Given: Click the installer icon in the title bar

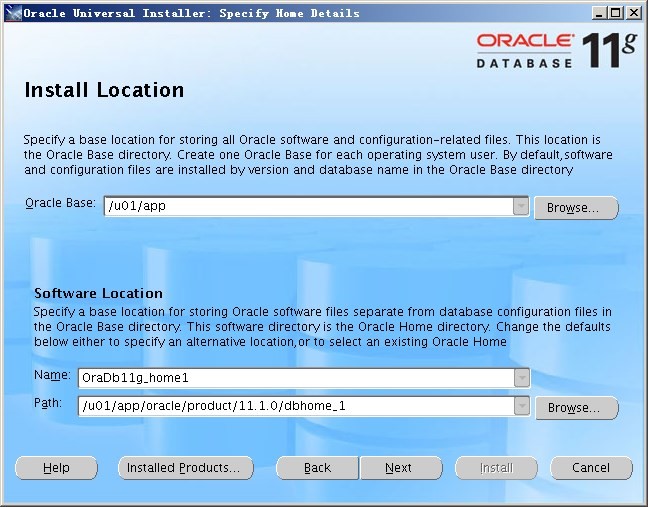Looking at the screenshot, I should (x=11, y=13).
